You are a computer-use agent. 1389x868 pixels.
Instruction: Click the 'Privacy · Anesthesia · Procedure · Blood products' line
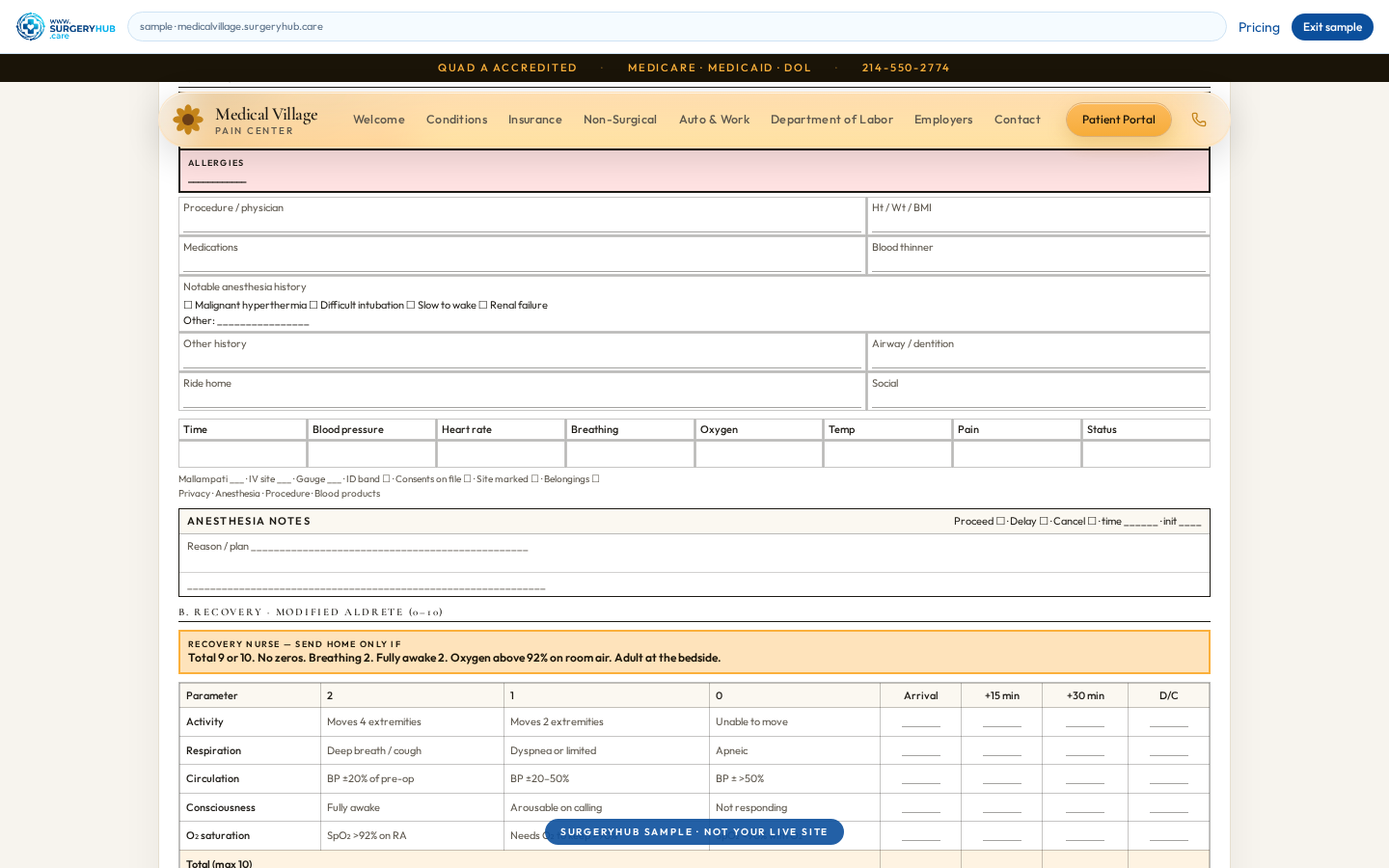[280, 494]
